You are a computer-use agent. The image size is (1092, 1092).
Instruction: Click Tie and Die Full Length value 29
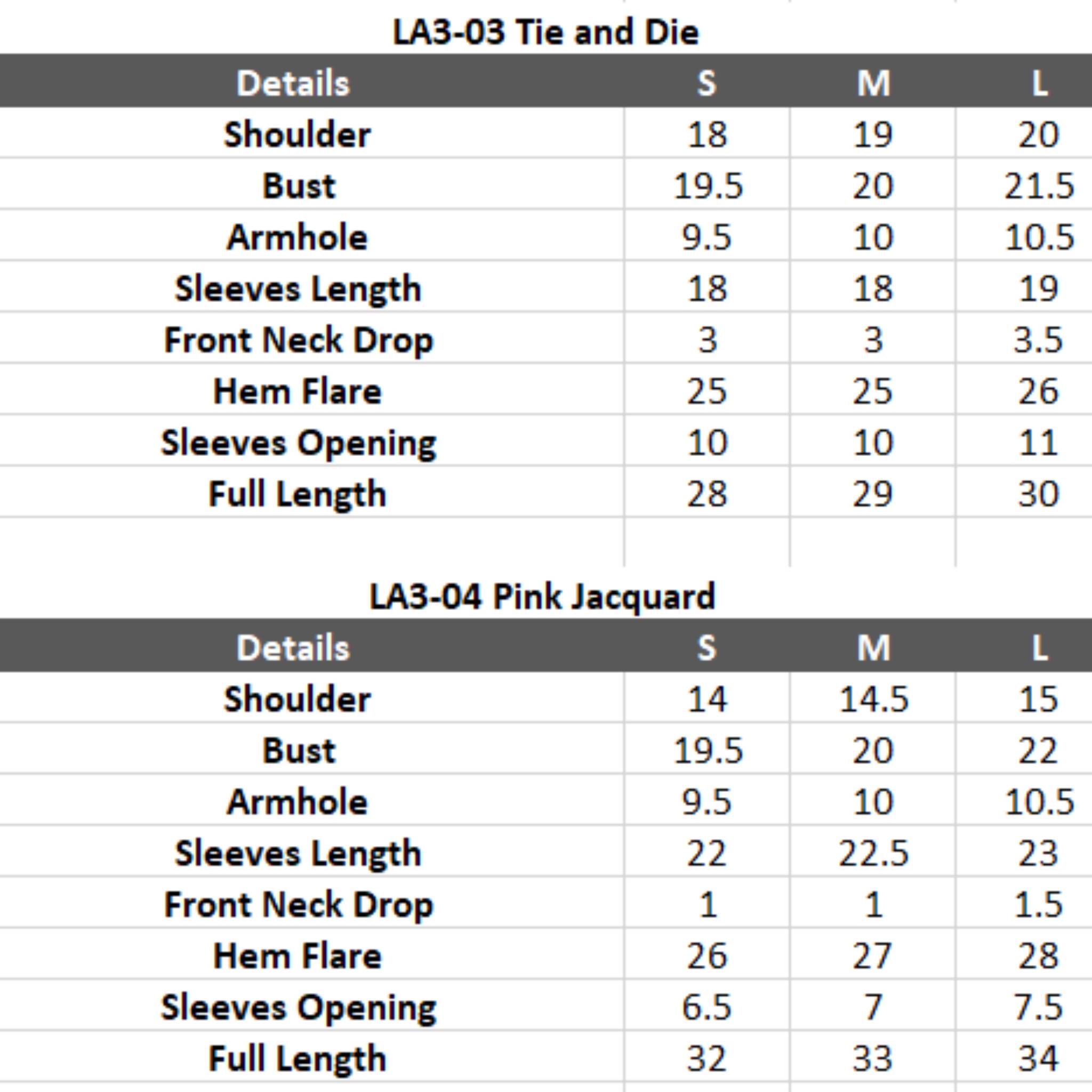[x=873, y=494]
